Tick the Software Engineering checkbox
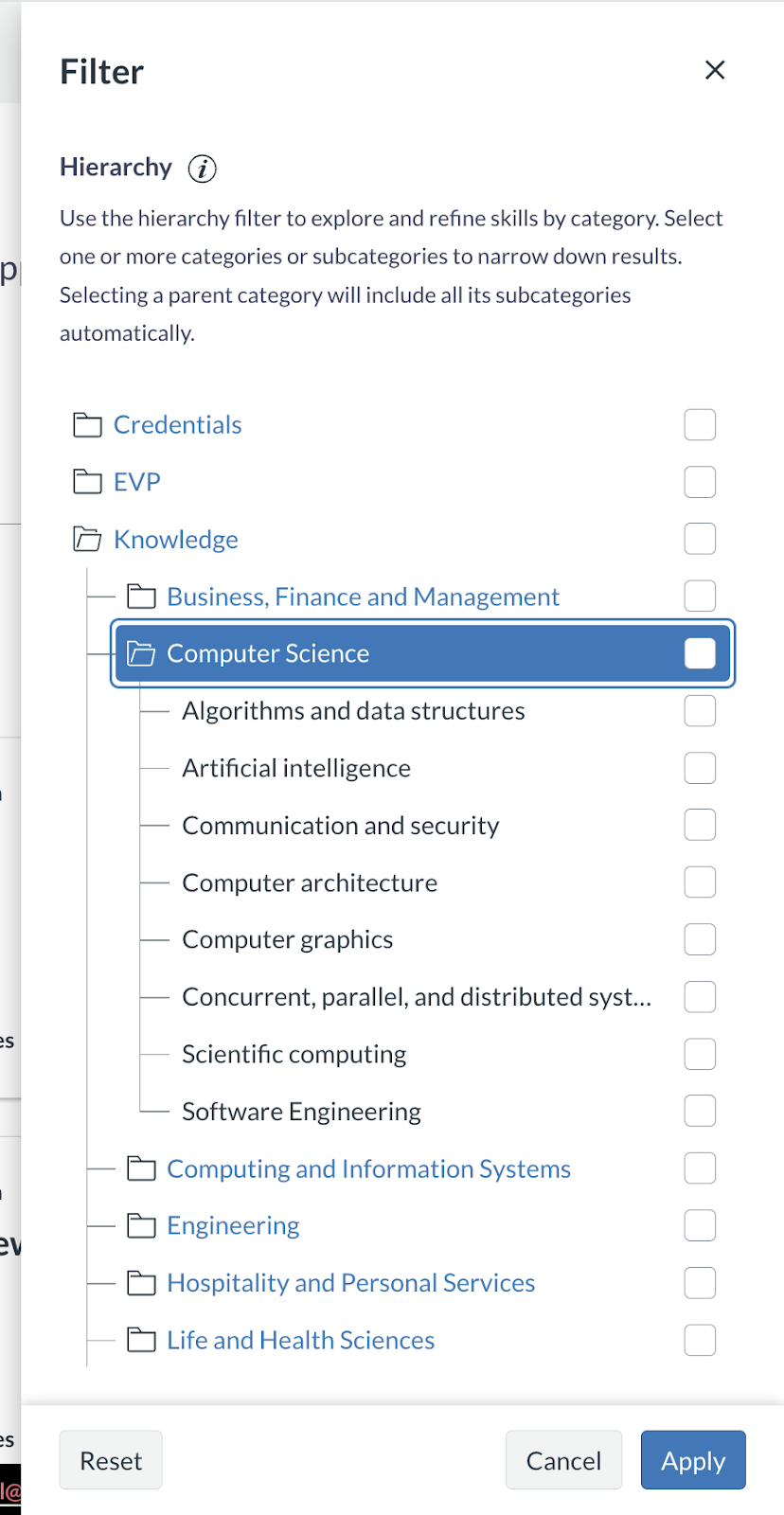Screen dimensions: 784x1515 click(x=700, y=1111)
